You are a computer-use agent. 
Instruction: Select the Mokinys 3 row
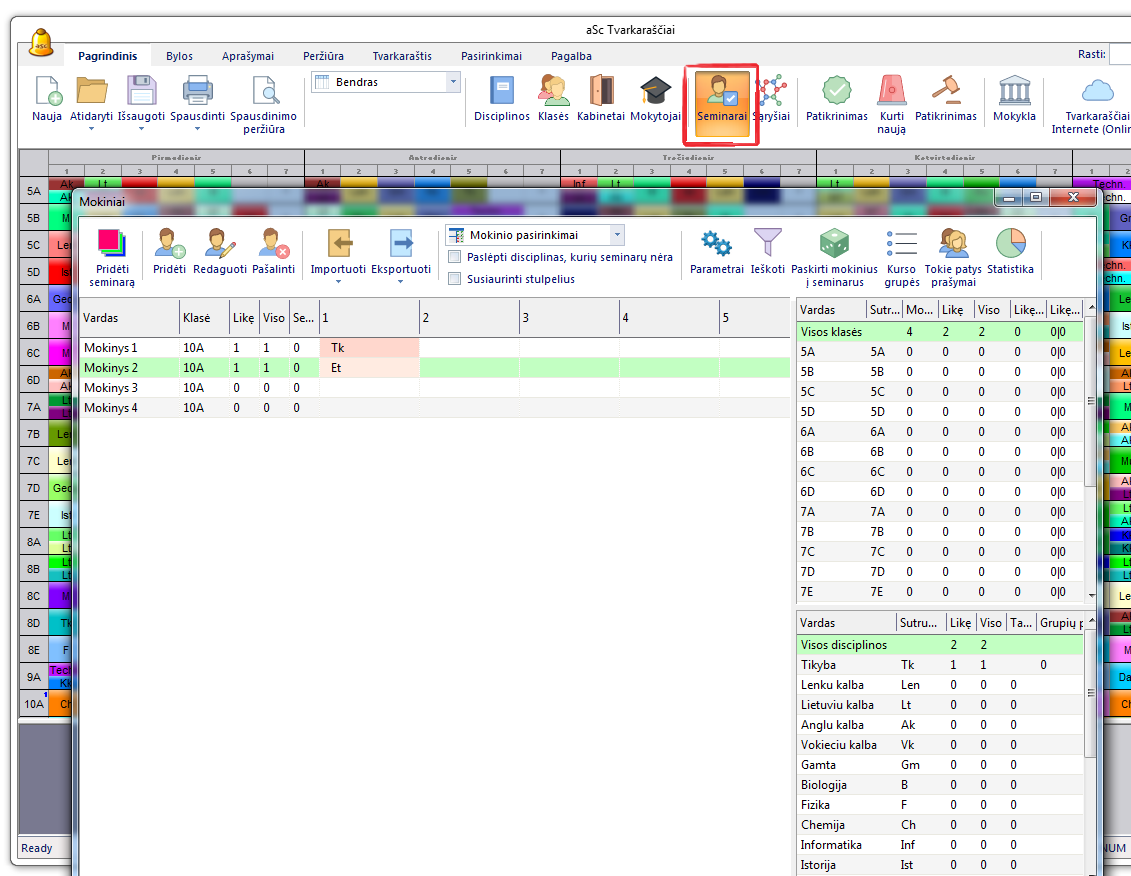click(111, 388)
